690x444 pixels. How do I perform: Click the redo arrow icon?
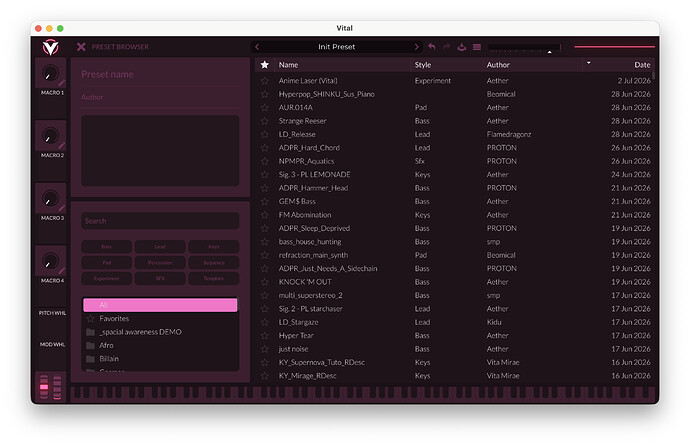tap(447, 47)
